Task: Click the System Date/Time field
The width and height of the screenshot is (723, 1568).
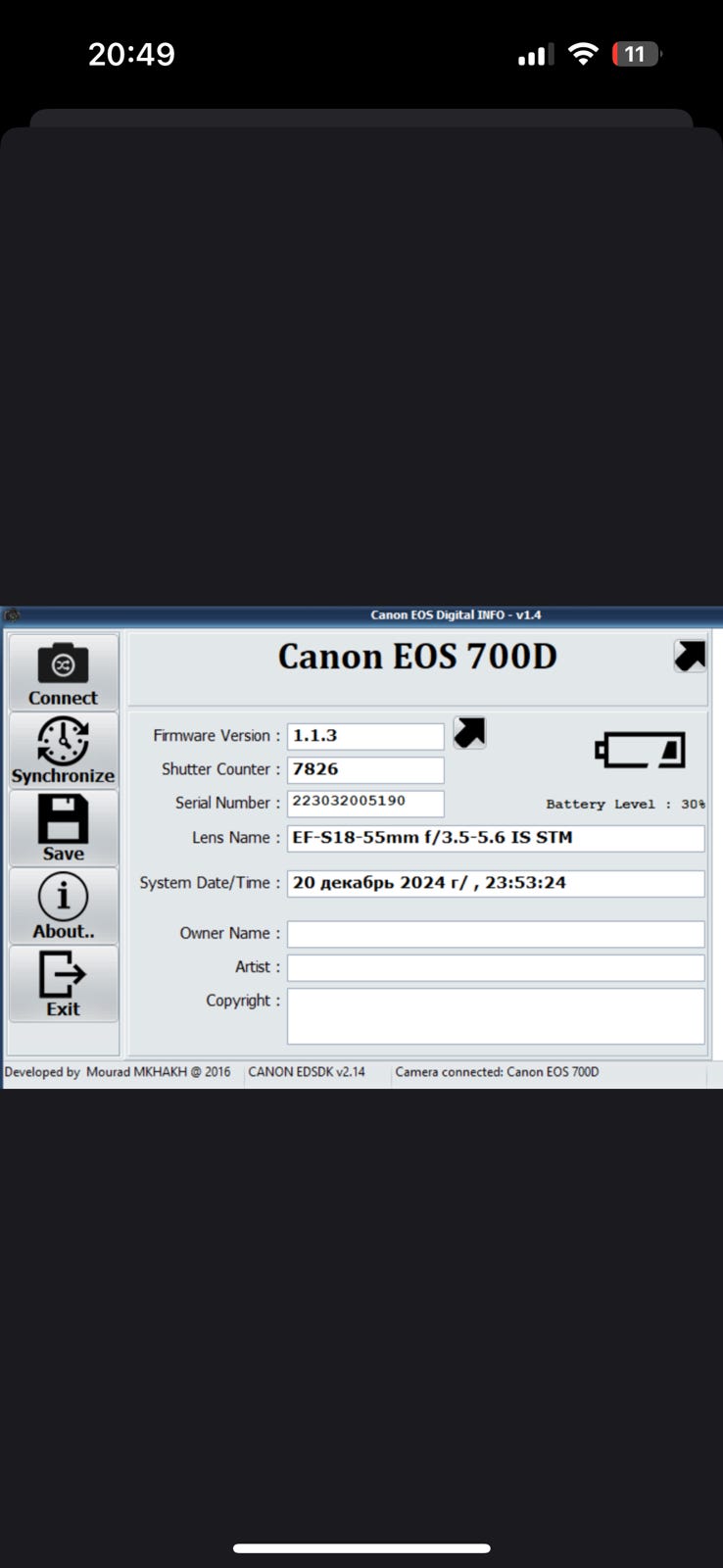Action: tap(496, 883)
